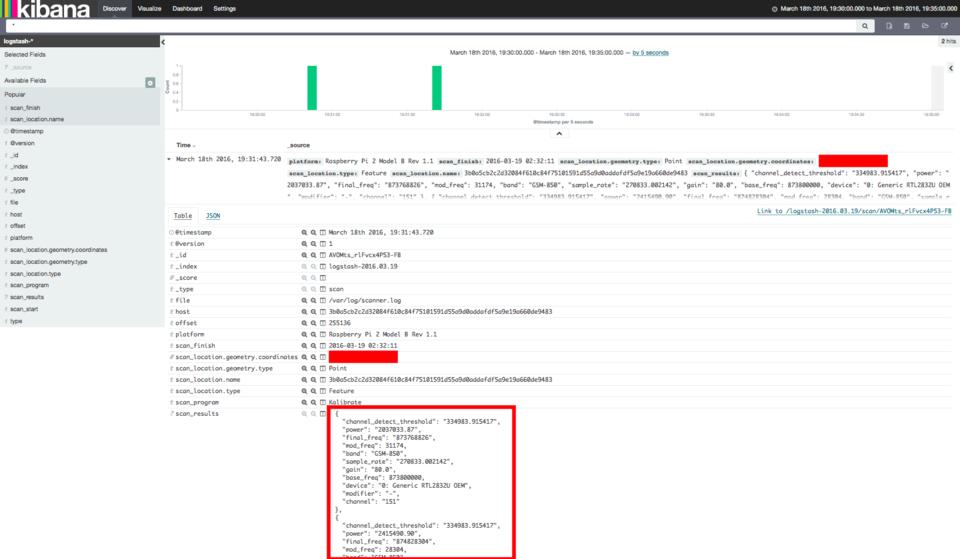Switch to the JSON document view tab

tap(214, 215)
